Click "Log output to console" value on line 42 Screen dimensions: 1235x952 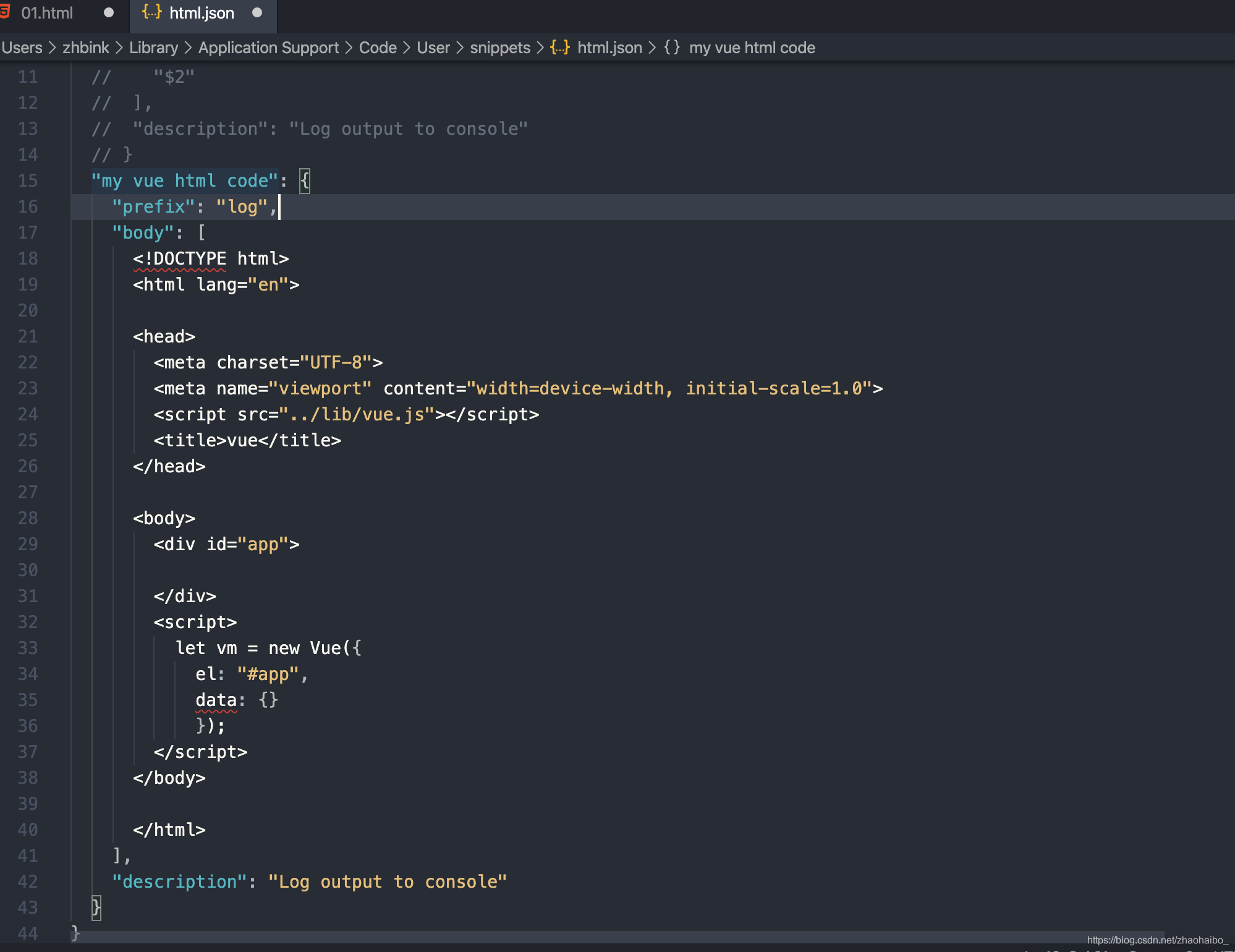pos(388,882)
